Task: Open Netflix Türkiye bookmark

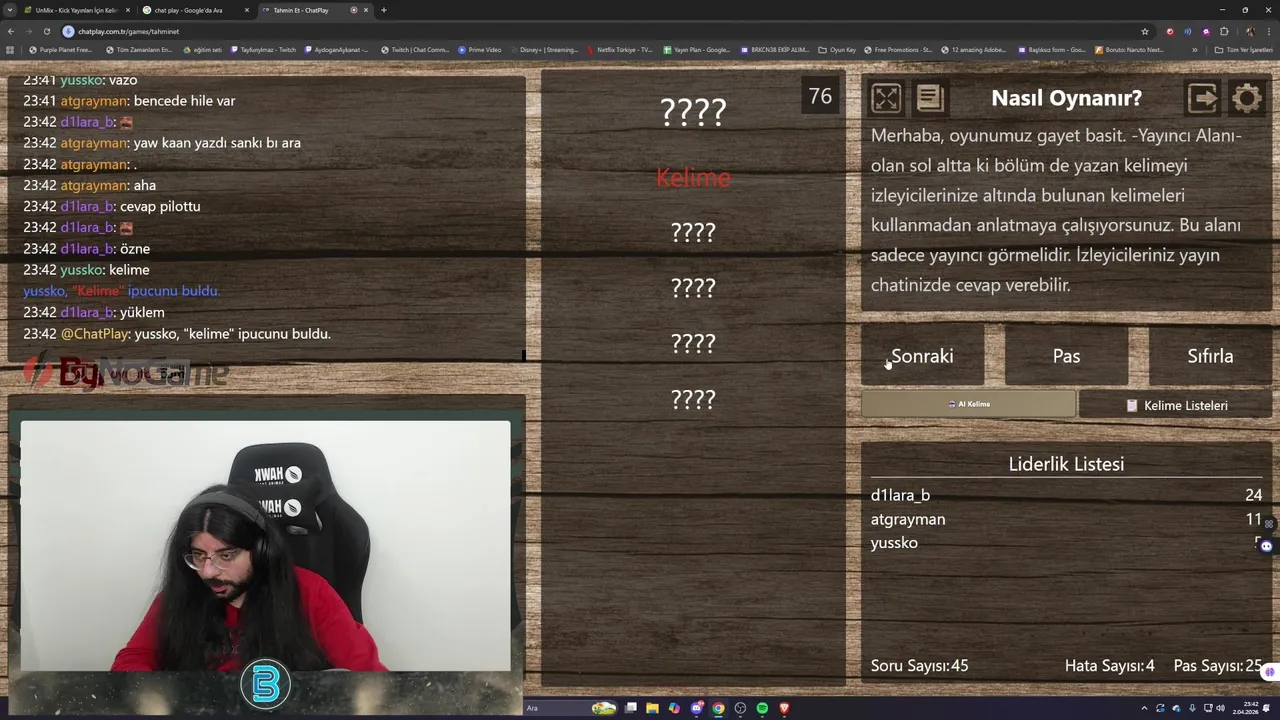Action: (620, 49)
